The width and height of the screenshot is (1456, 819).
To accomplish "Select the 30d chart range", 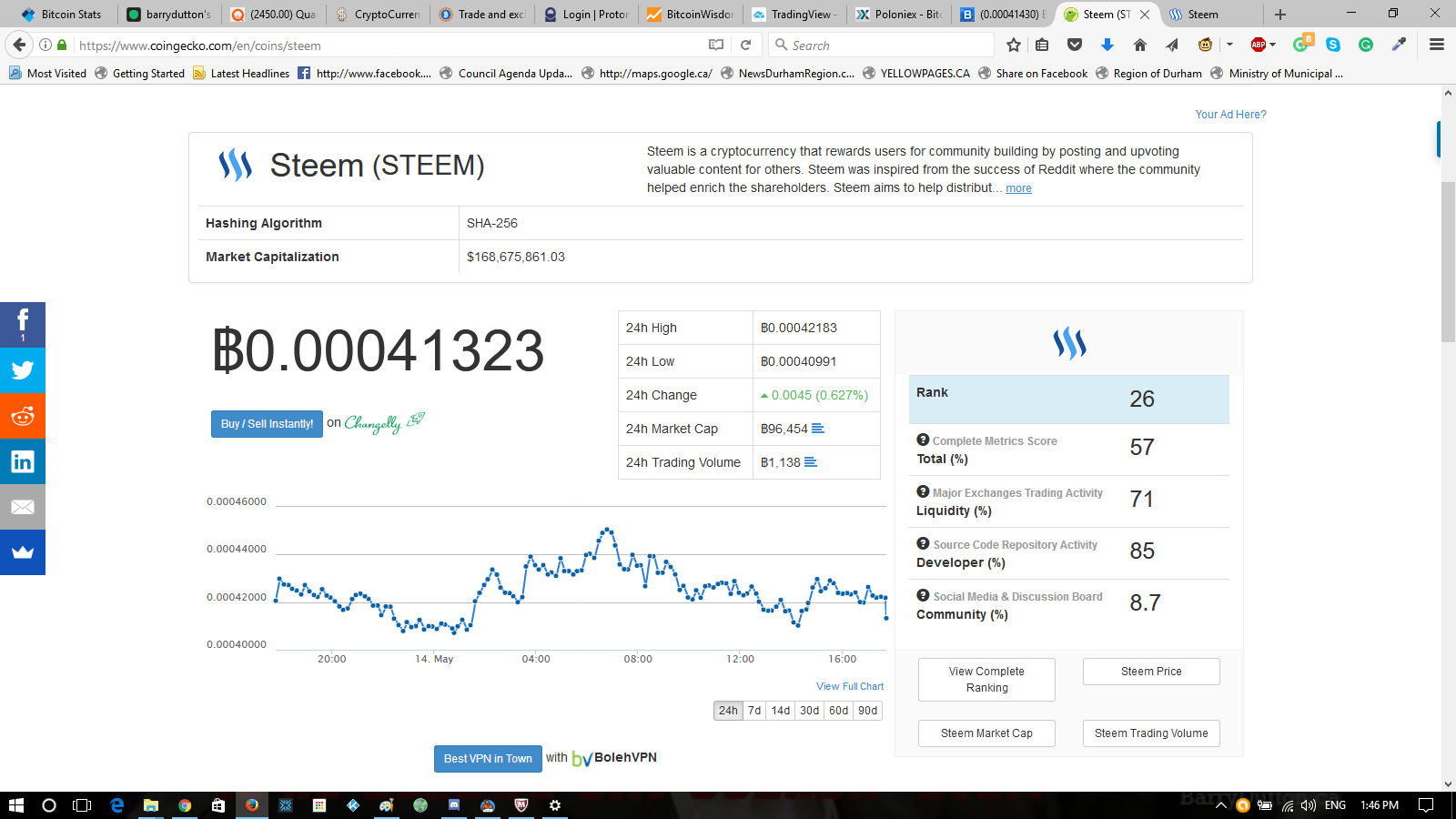I will pos(810,711).
